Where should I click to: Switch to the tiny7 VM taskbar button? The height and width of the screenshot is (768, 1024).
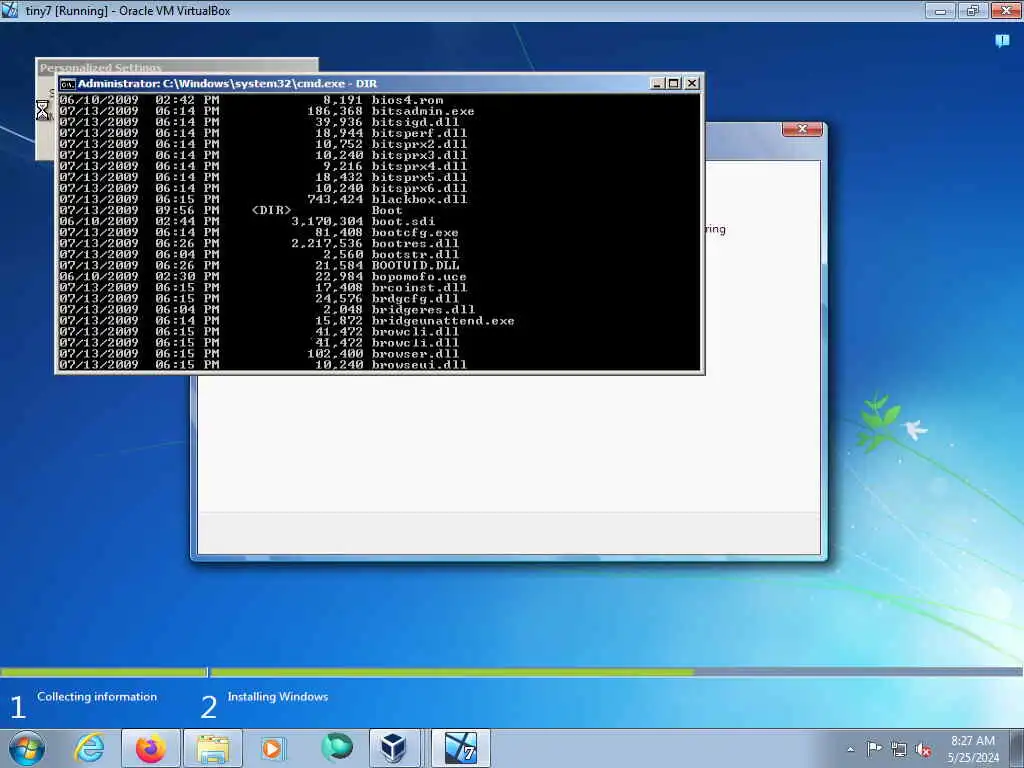click(x=461, y=748)
